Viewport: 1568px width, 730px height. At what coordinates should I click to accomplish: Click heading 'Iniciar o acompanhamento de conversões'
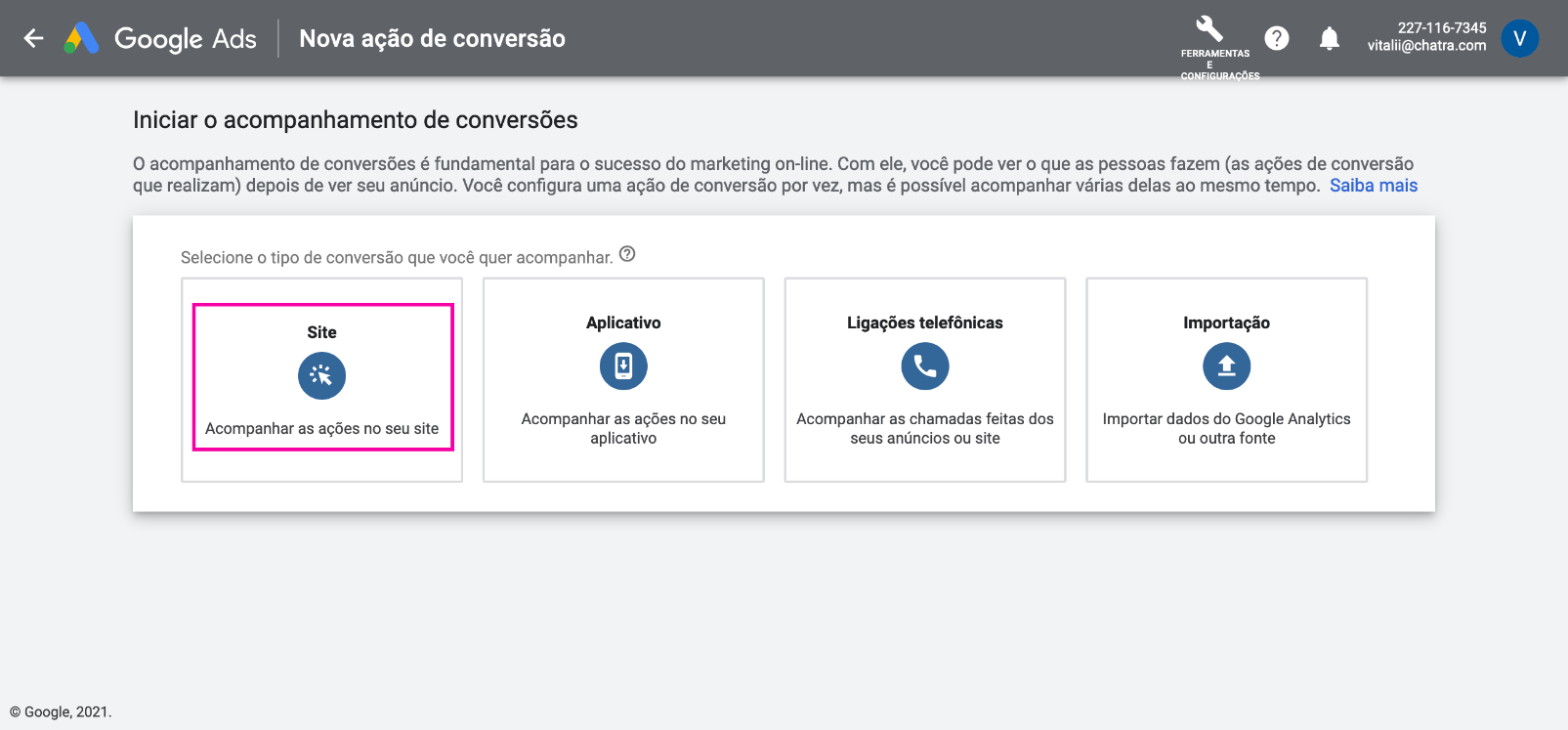(356, 120)
